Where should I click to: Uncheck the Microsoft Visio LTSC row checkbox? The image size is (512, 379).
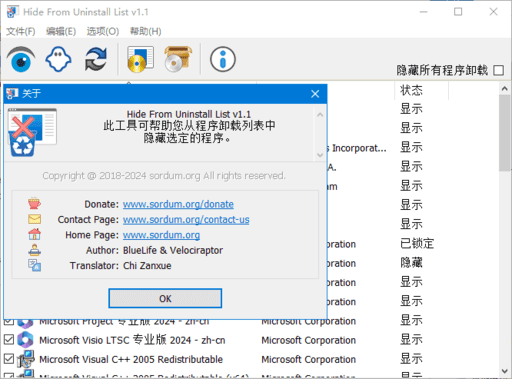[x=9, y=340]
